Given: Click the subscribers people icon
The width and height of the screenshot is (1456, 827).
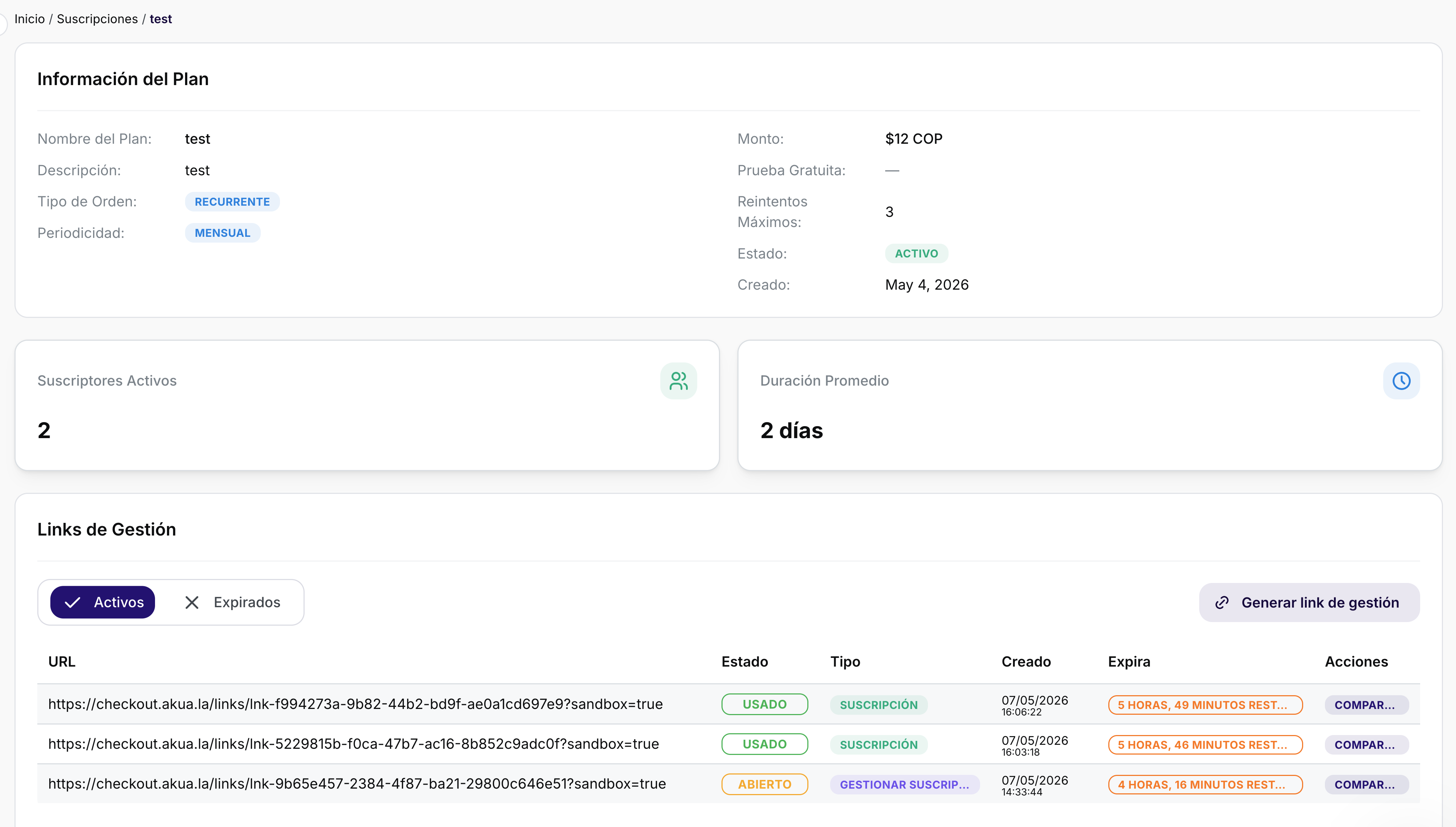Looking at the screenshot, I should [x=678, y=381].
